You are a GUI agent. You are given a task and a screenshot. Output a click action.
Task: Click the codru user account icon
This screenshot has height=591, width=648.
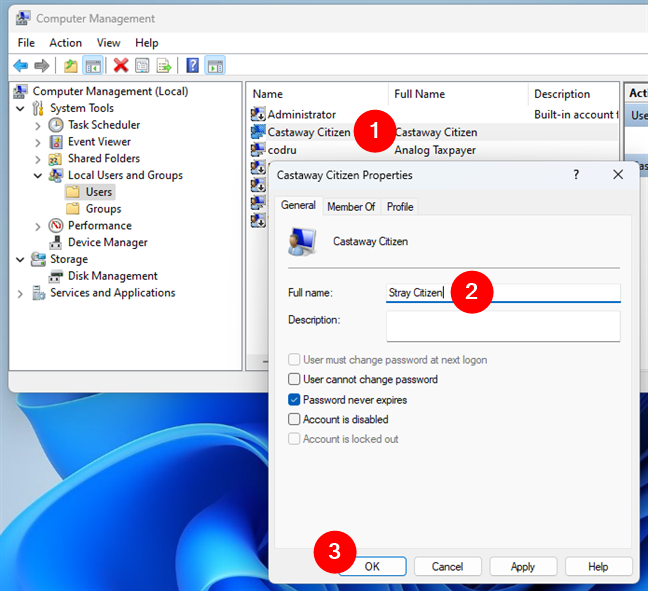point(258,150)
